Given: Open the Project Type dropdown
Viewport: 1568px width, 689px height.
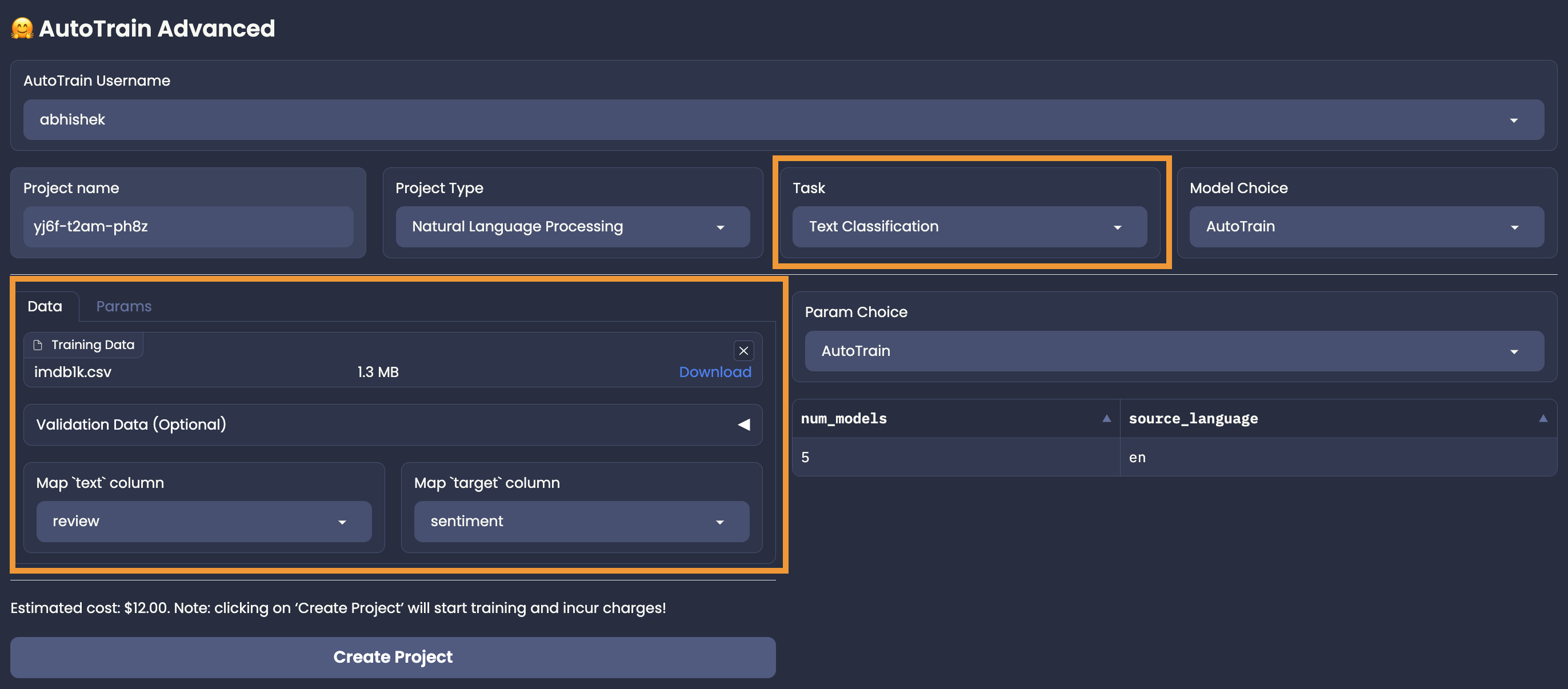Looking at the screenshot, I should tap(720, 227).
